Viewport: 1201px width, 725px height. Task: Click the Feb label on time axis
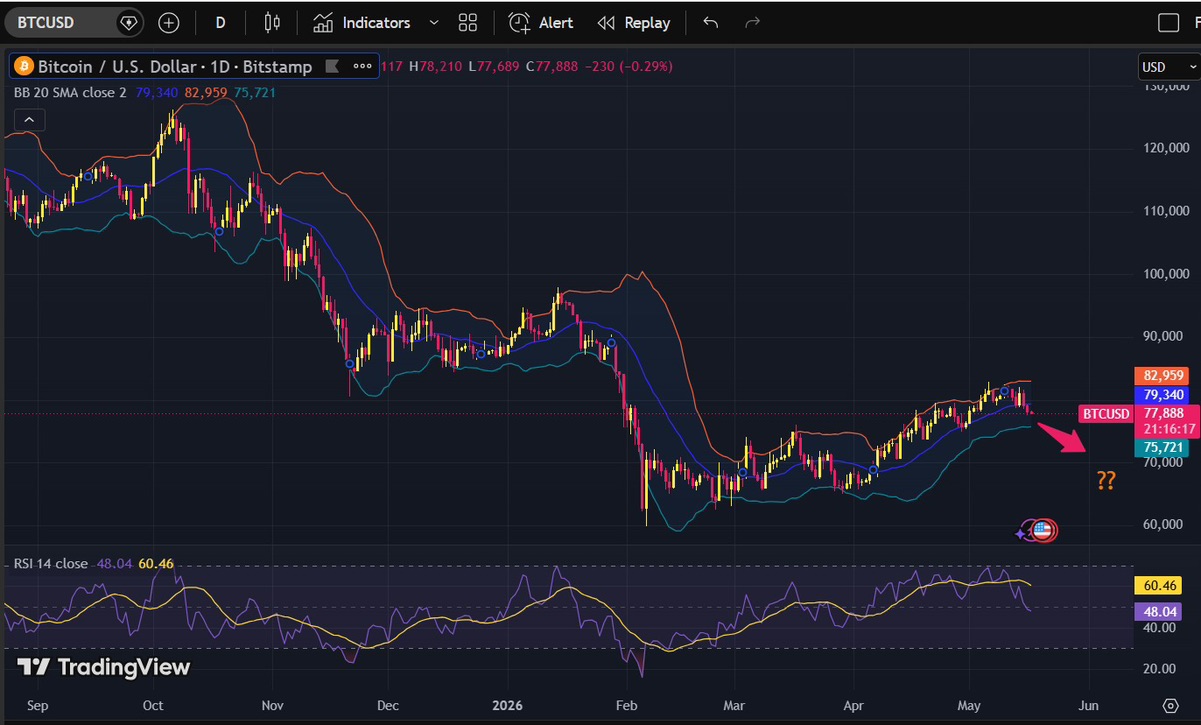click(x=625, y=705)
